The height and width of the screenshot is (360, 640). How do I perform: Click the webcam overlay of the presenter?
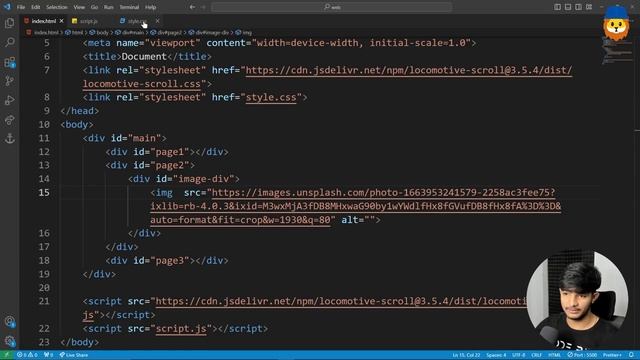pyautogui.click(x=577, y=299)
